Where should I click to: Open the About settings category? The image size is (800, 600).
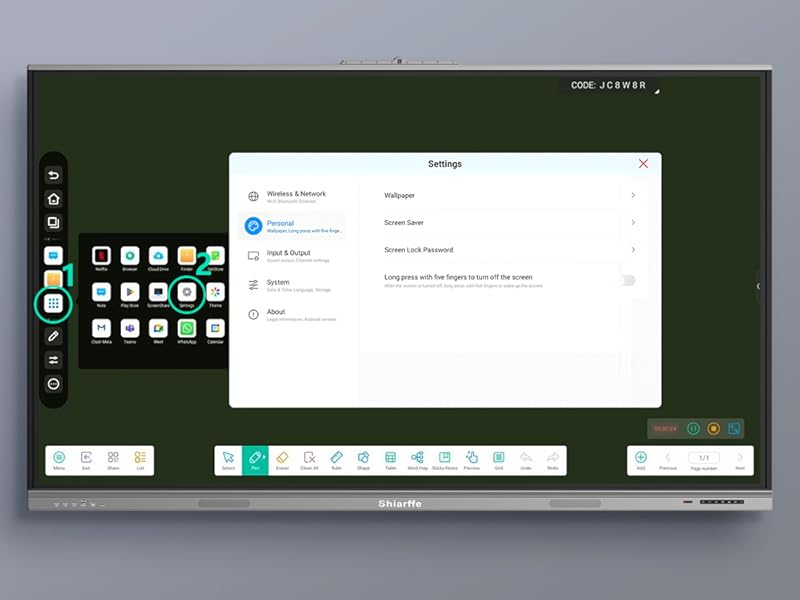tap(292, 315)
